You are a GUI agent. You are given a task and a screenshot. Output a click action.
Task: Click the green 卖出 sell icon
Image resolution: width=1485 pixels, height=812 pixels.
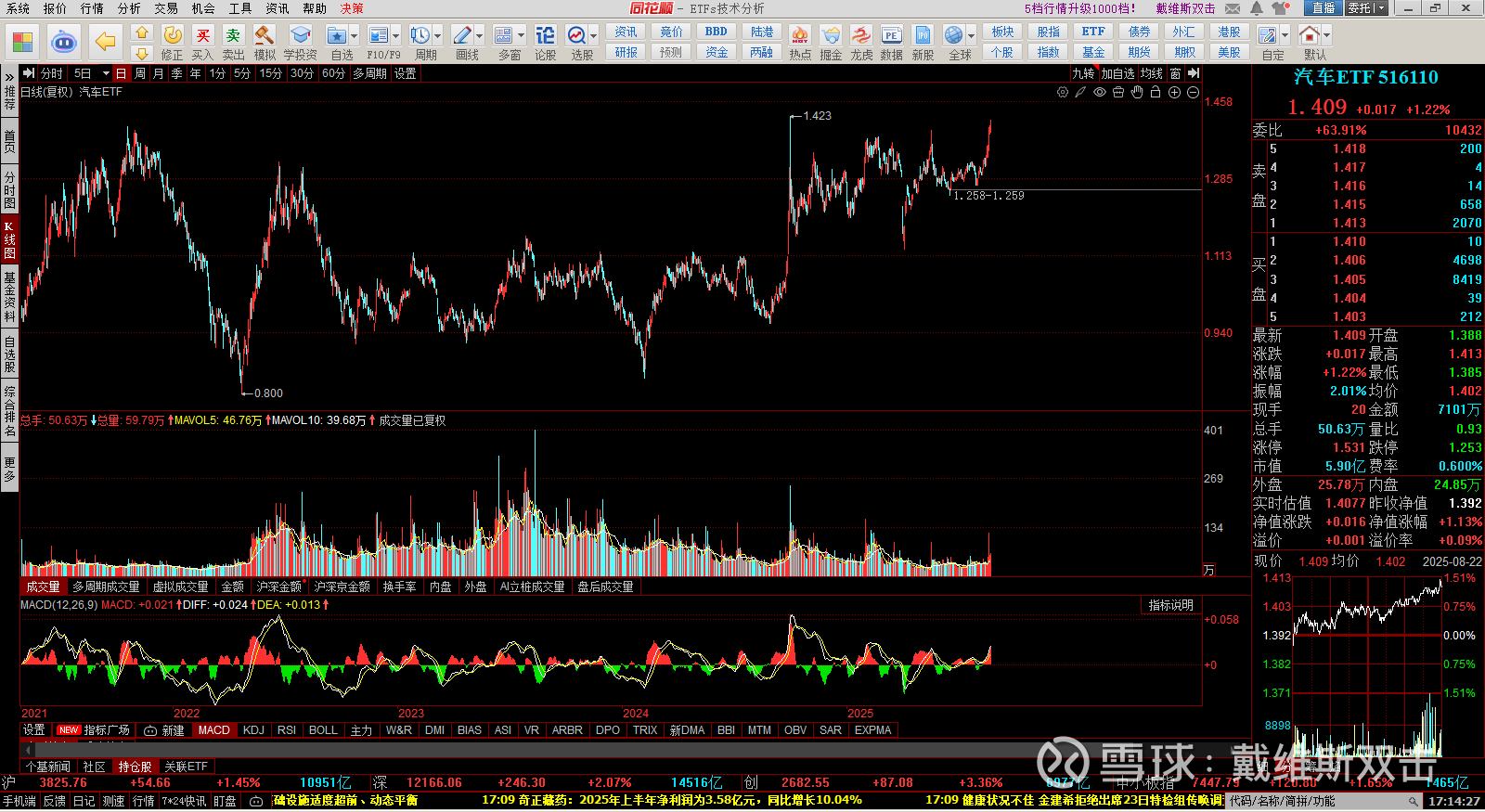(x=233, y=43)
